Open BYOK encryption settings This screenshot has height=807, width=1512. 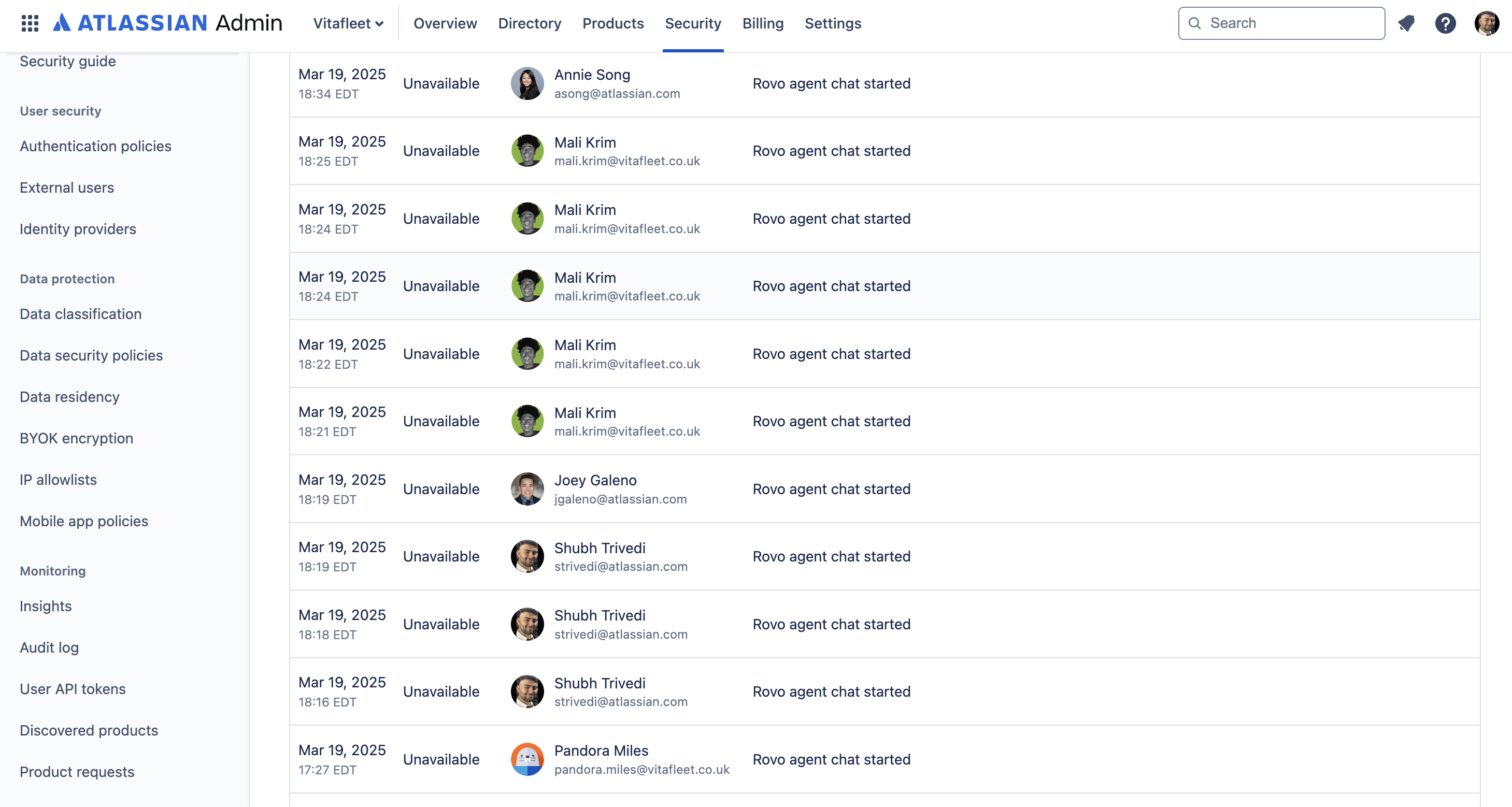point(76,438)
